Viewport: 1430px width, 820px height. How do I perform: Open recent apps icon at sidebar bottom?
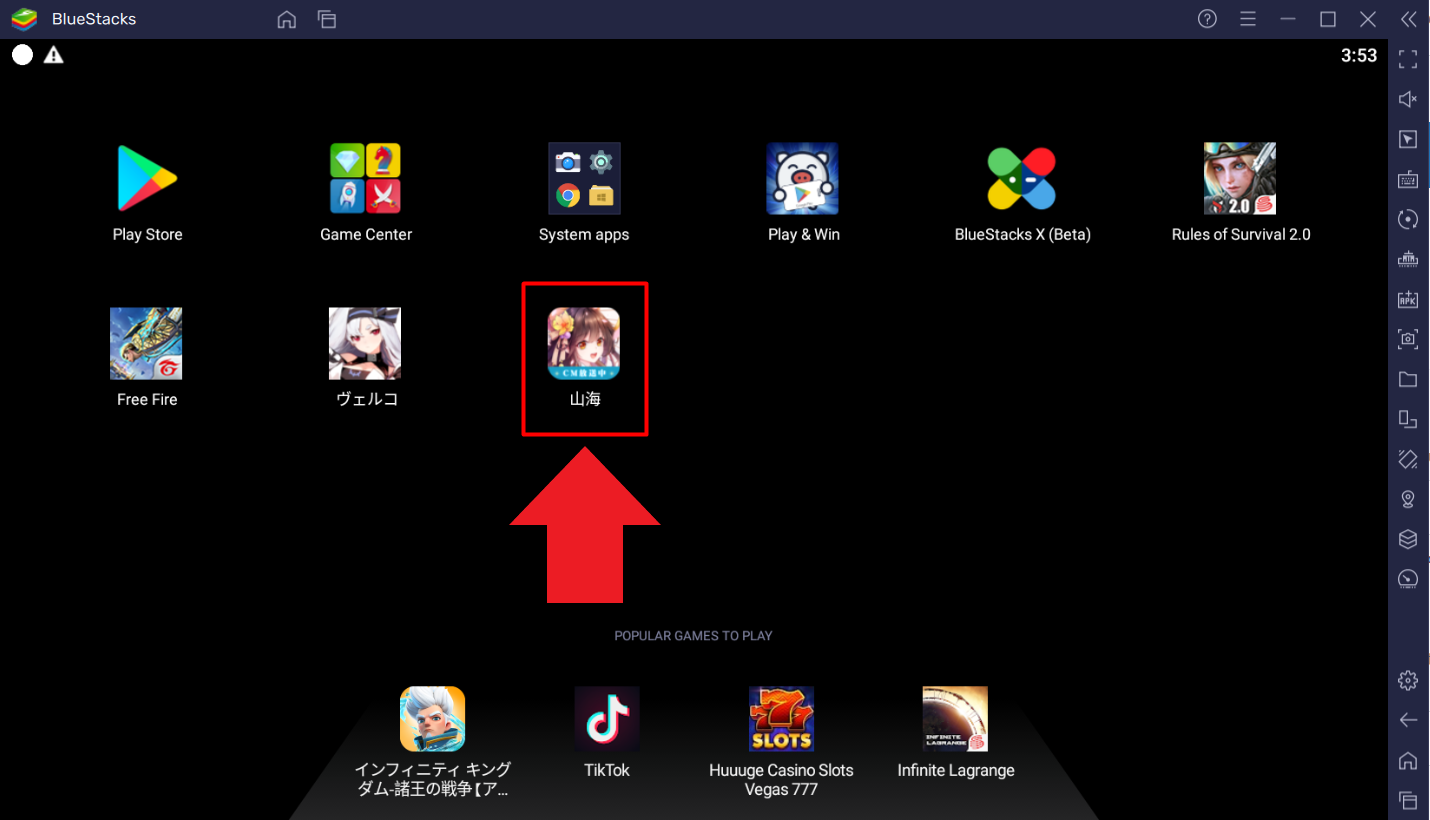coord(1408,800)
